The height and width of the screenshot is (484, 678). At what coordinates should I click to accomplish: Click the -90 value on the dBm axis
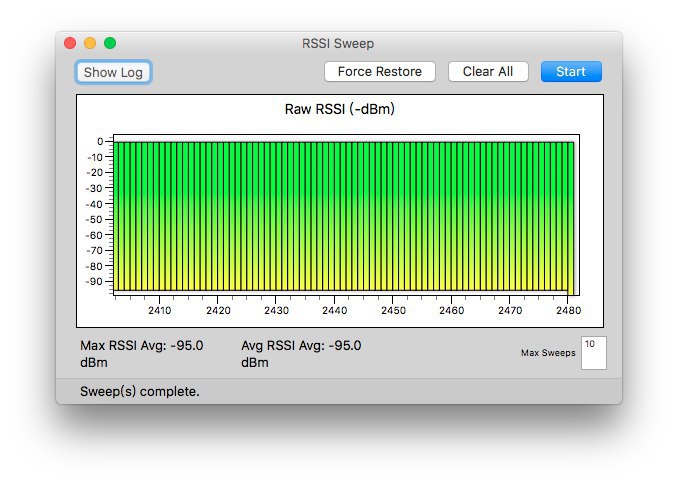pos(94,282)
